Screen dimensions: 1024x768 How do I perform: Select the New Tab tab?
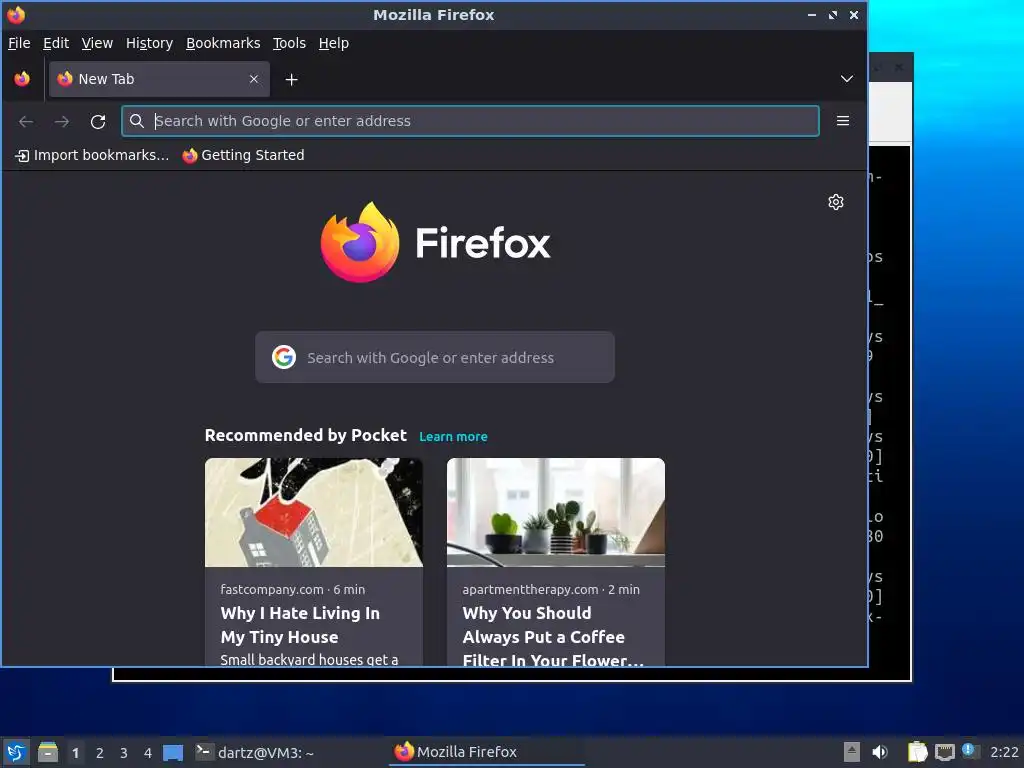(x=159, y=79)
